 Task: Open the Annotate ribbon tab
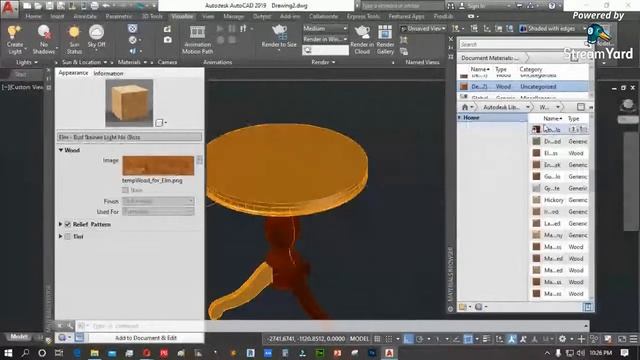[x=85, y=16]
